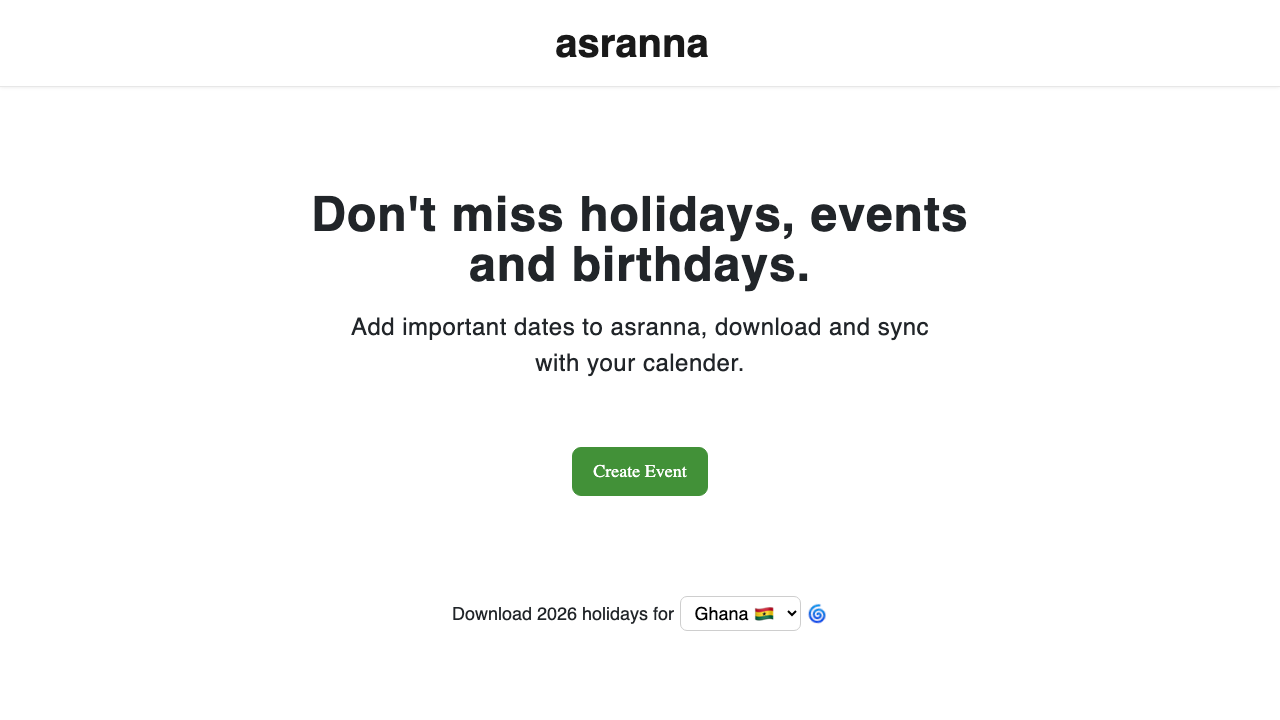
Task: Click the Ghana flag emoji in selector
Action: [764, 614]
